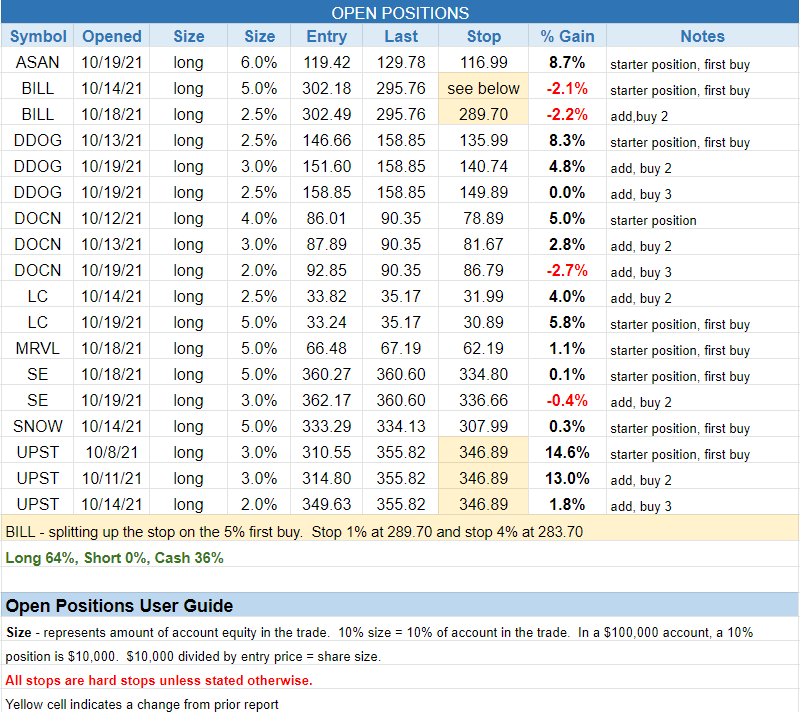Select LC entry price 33.24
The width and height of the screenshot is (800, 712).
327,322
